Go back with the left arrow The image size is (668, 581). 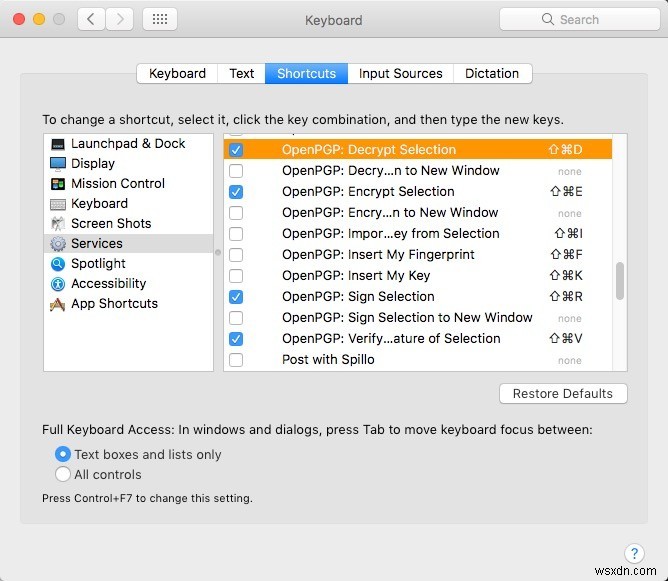coord(91,19)
